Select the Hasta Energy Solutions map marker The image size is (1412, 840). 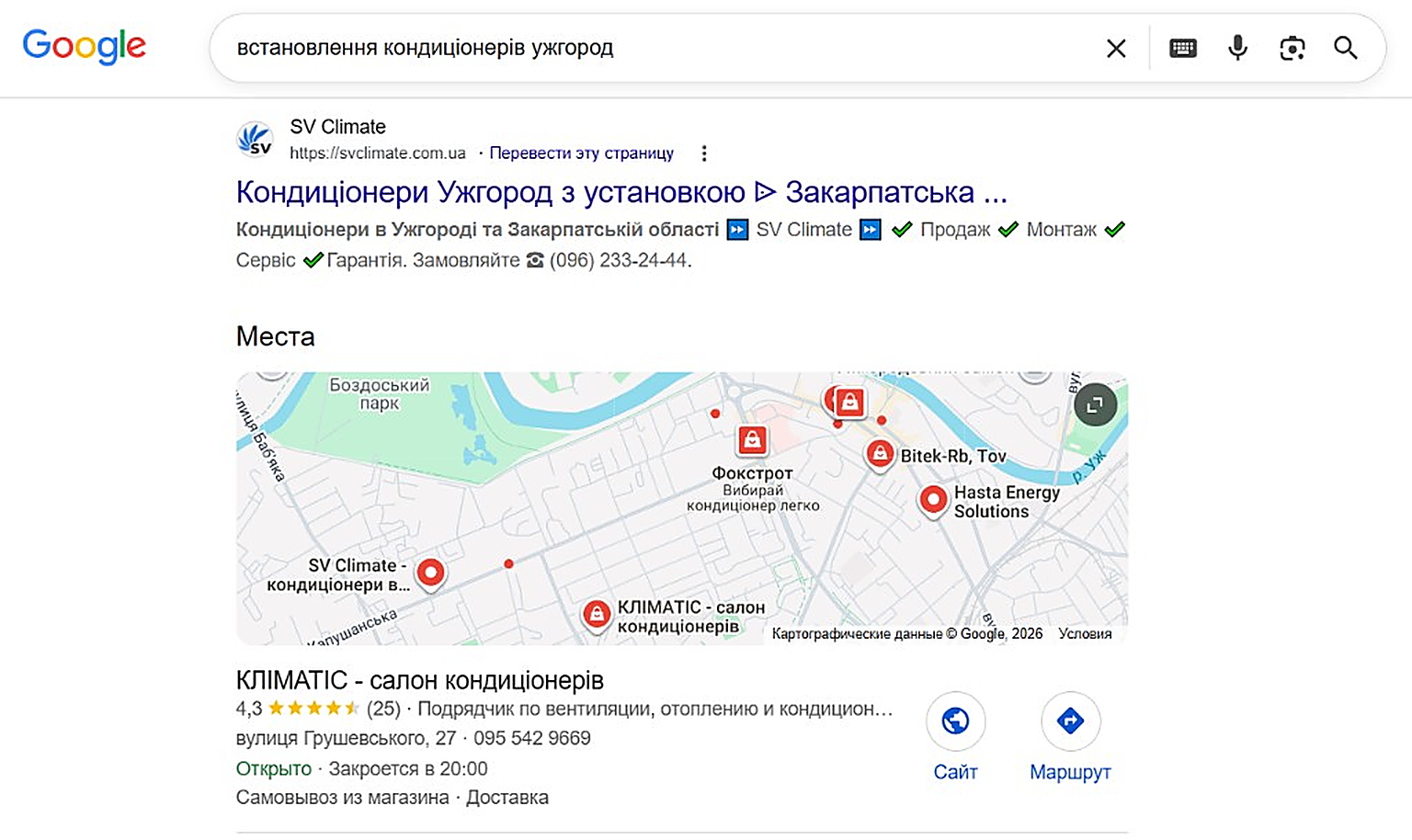933,500
